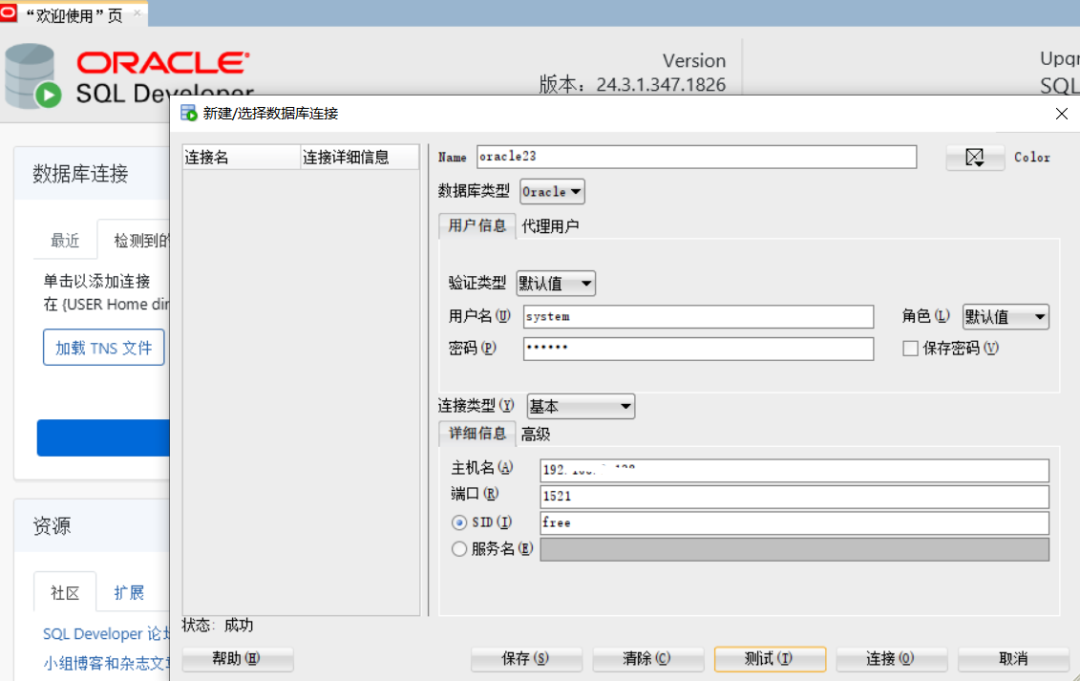Toggle the Save Password checkbox
Screen dimensions: 1080x681
coord(910,348)
